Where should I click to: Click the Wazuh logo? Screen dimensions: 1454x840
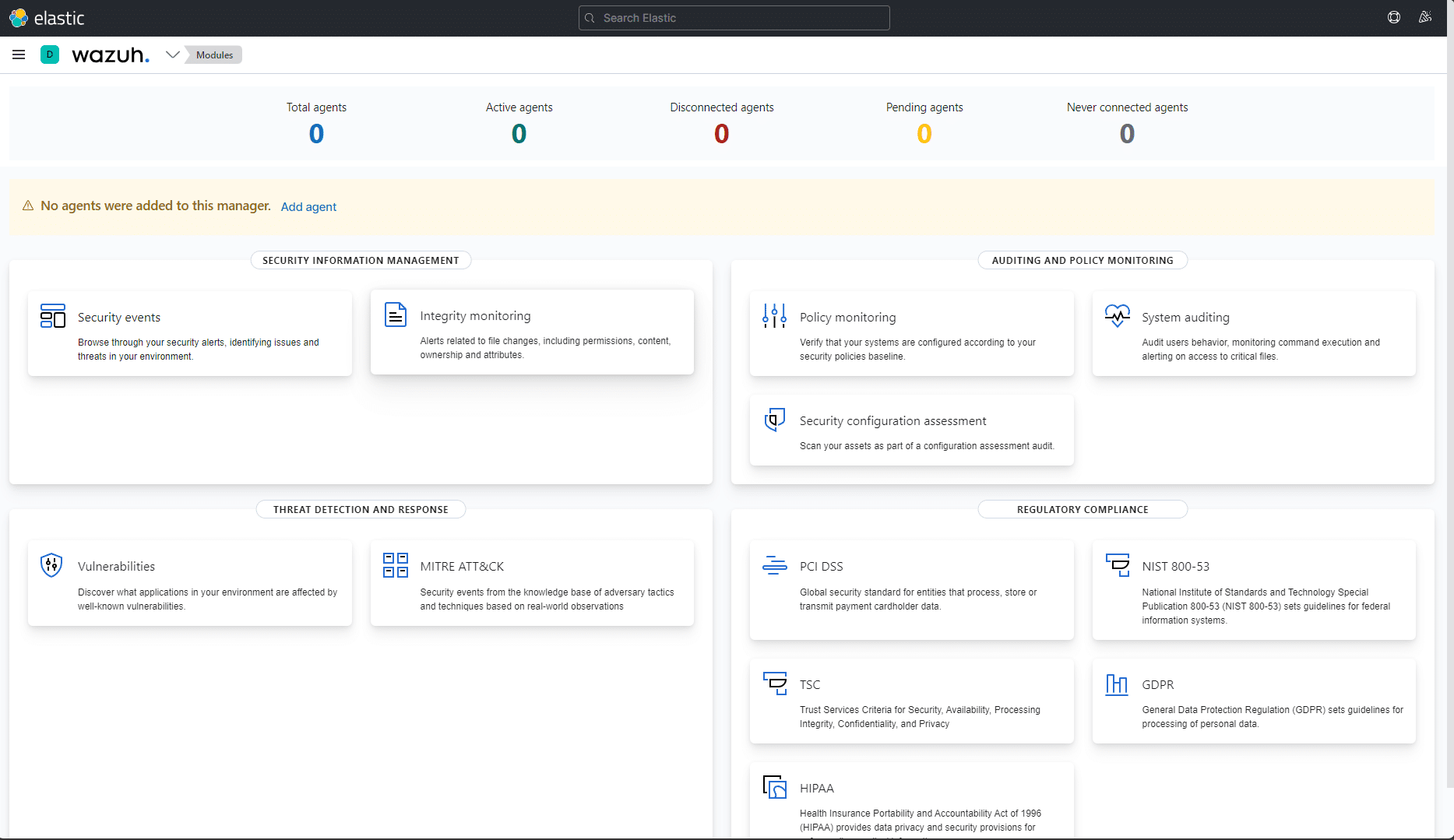111,54
